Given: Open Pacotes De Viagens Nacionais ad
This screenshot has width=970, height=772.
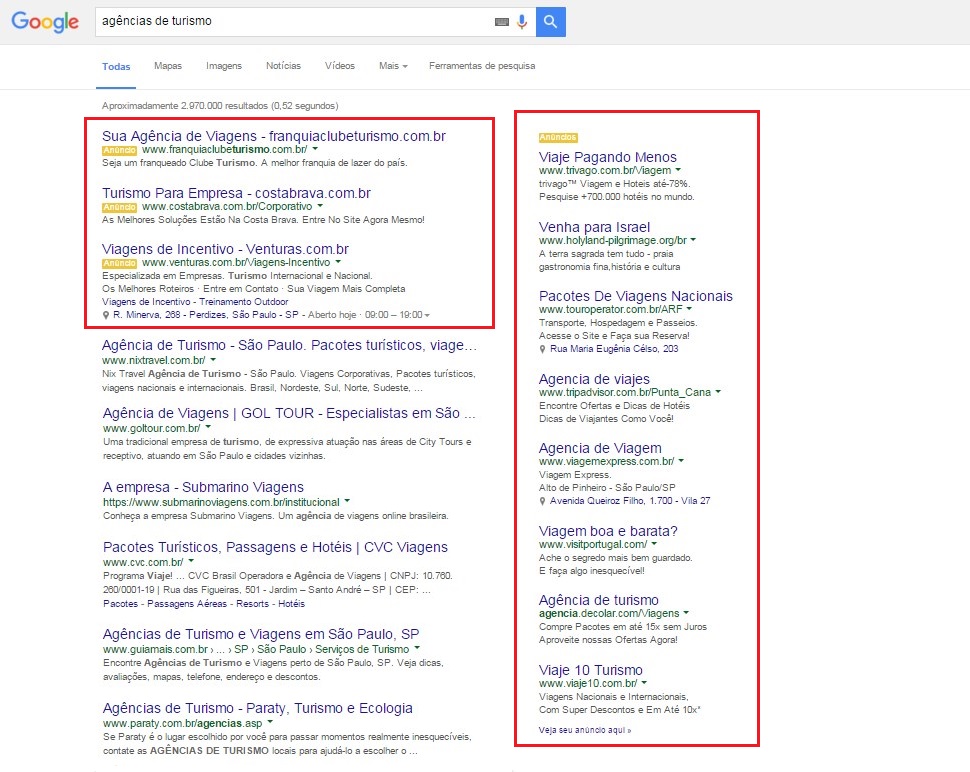Looking at the screenshot, I should click(635, 296).
